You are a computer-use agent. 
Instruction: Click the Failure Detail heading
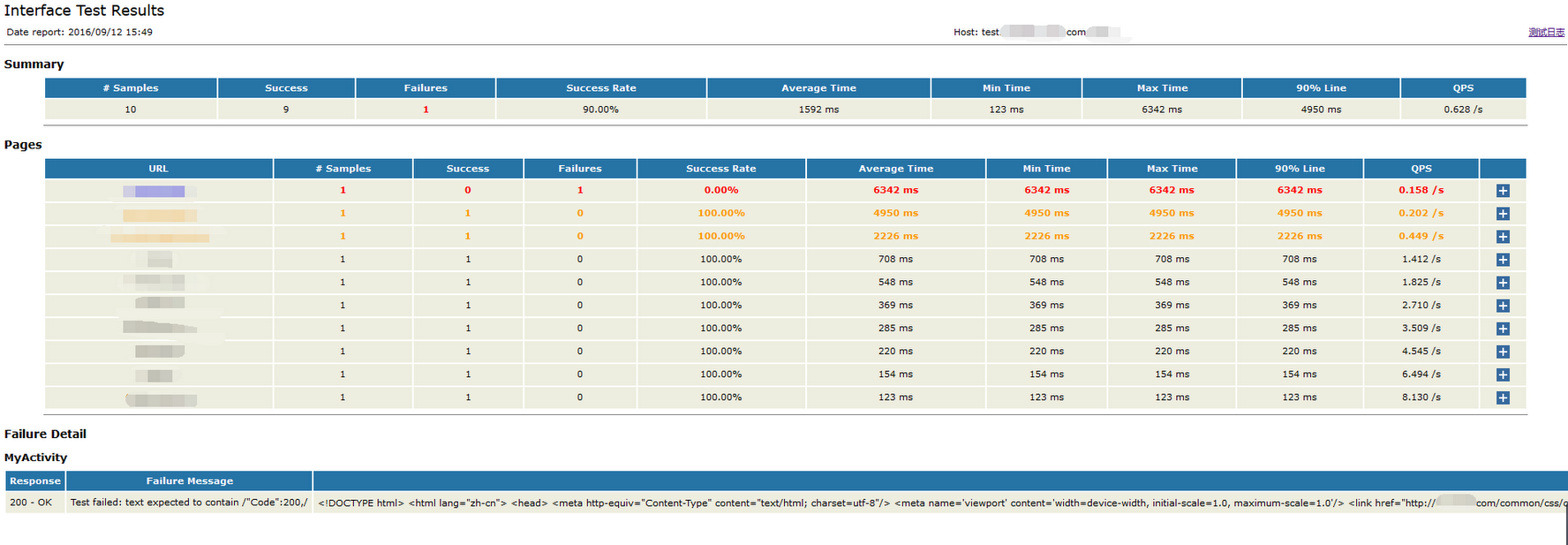coord(45,434)
